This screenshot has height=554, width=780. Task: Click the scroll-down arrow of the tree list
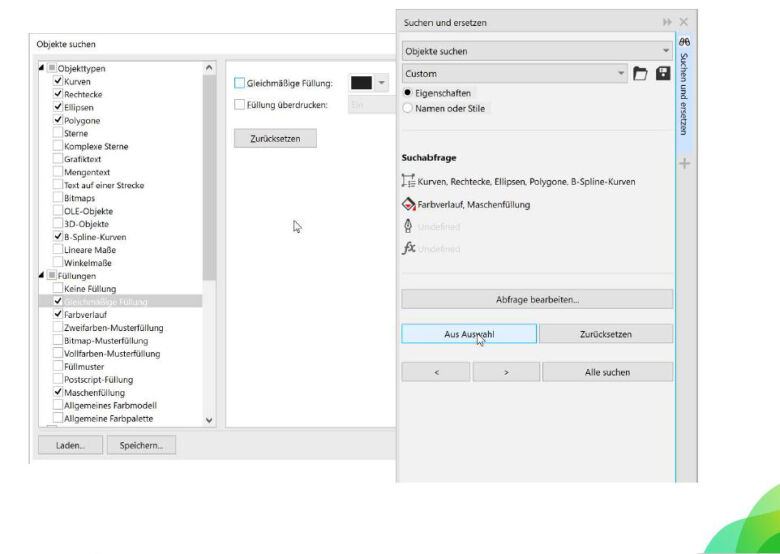coord(209,420)
